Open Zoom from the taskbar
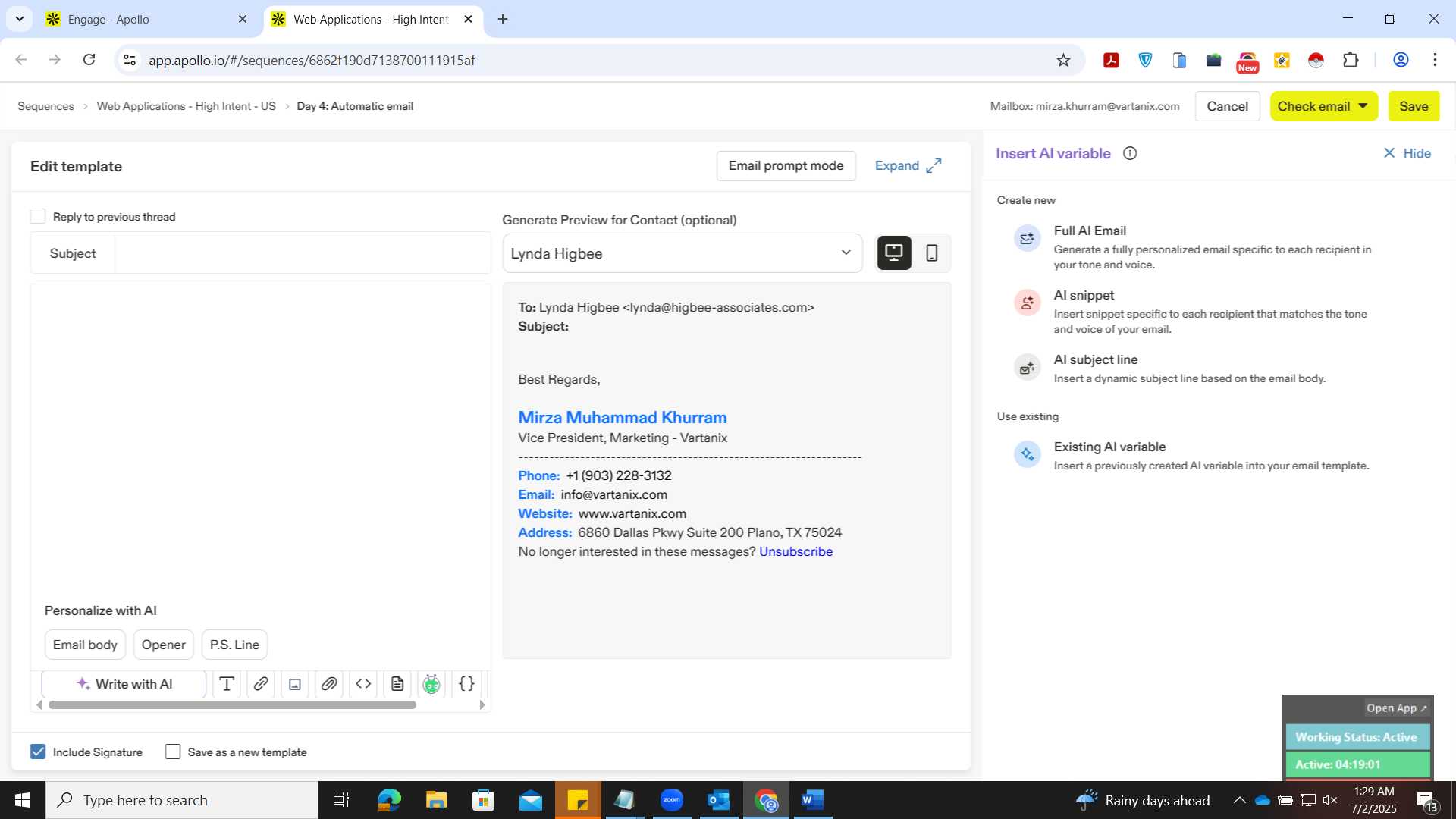Screen dimensions: 1456x819 click(x=671, y=800)
